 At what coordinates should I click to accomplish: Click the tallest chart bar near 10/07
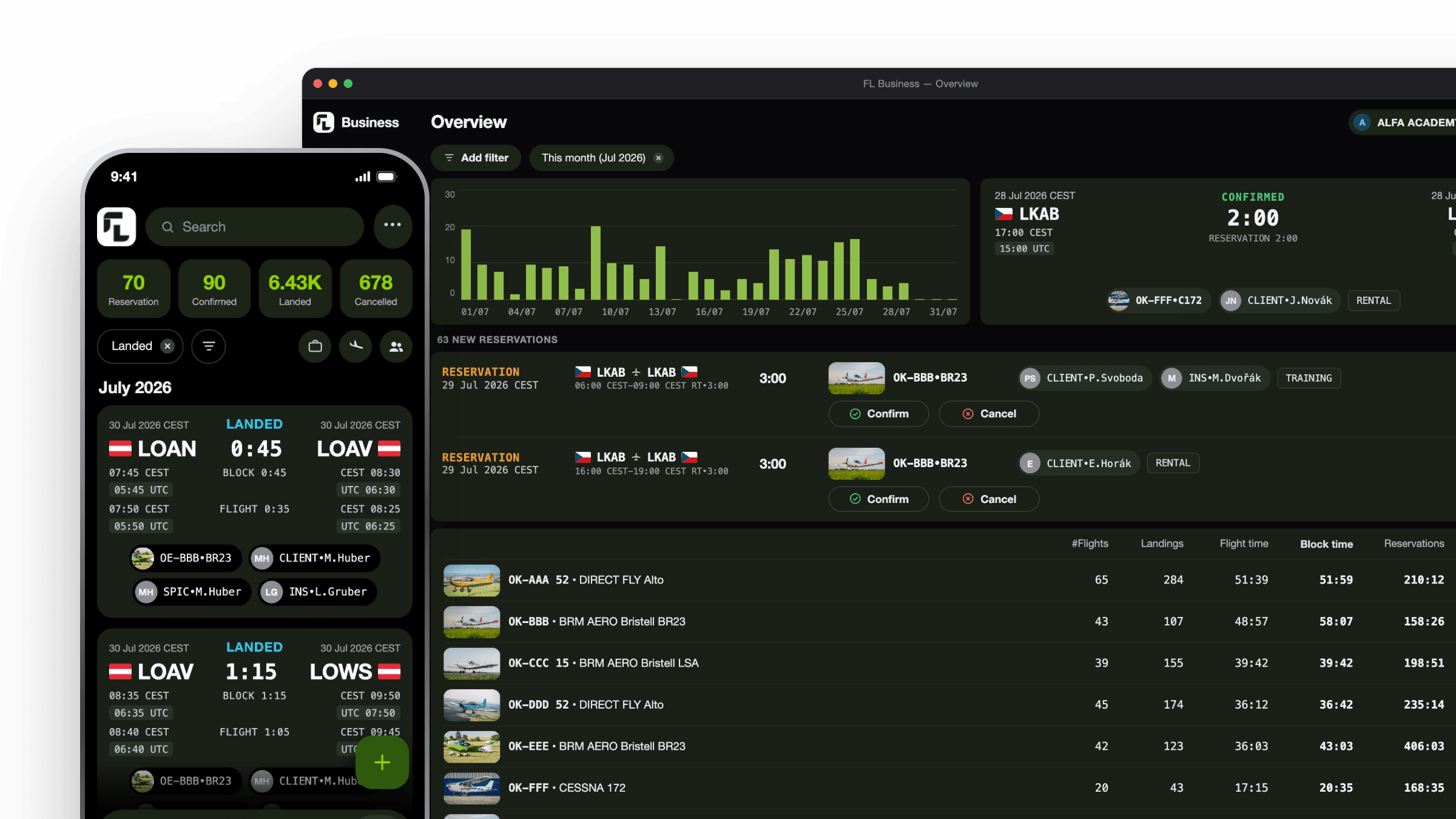coord(596,263)
